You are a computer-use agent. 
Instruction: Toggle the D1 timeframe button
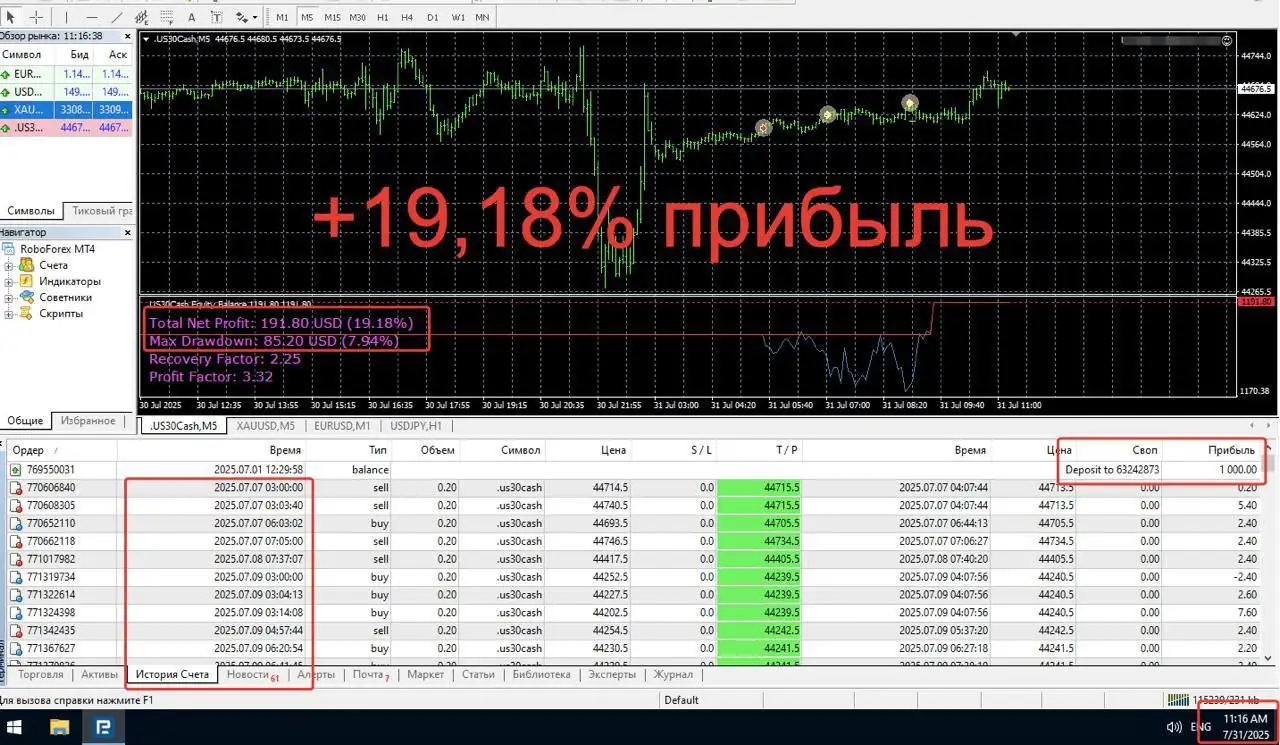433,17
